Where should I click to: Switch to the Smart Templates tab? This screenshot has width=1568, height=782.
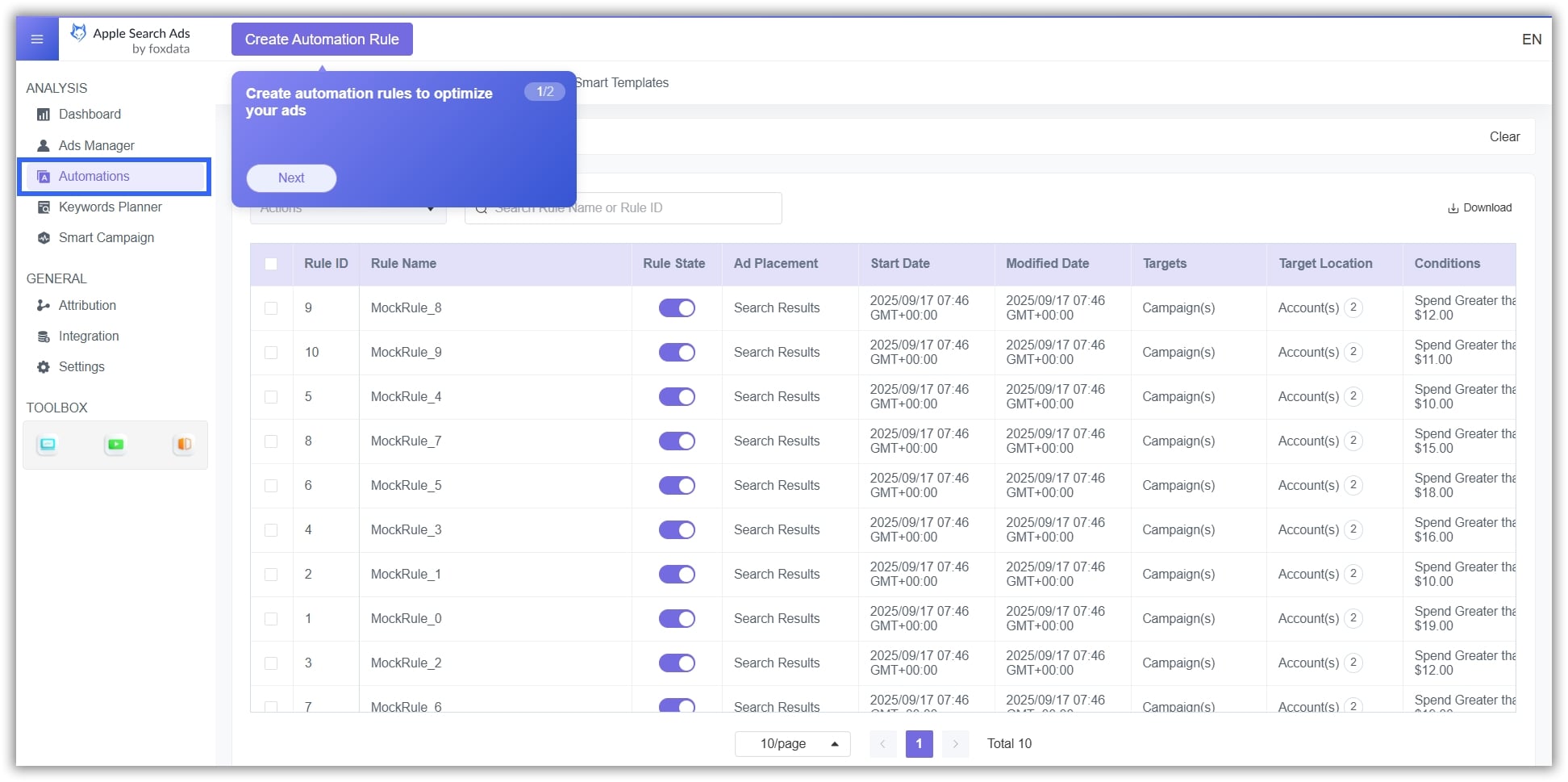click(623, 83)
